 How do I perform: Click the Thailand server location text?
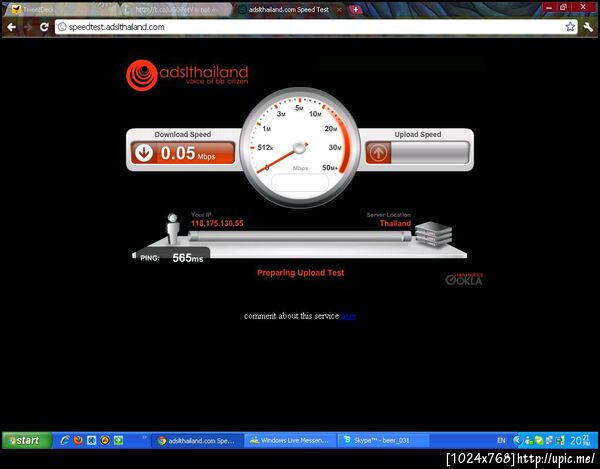pos(395,223)
